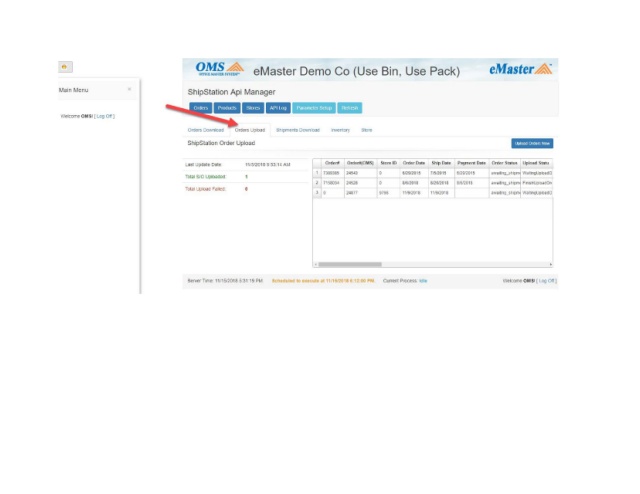Open the Stores toolbar button
Image resolution: width=640 pixels, height=494 pixels.
(253, 108)
